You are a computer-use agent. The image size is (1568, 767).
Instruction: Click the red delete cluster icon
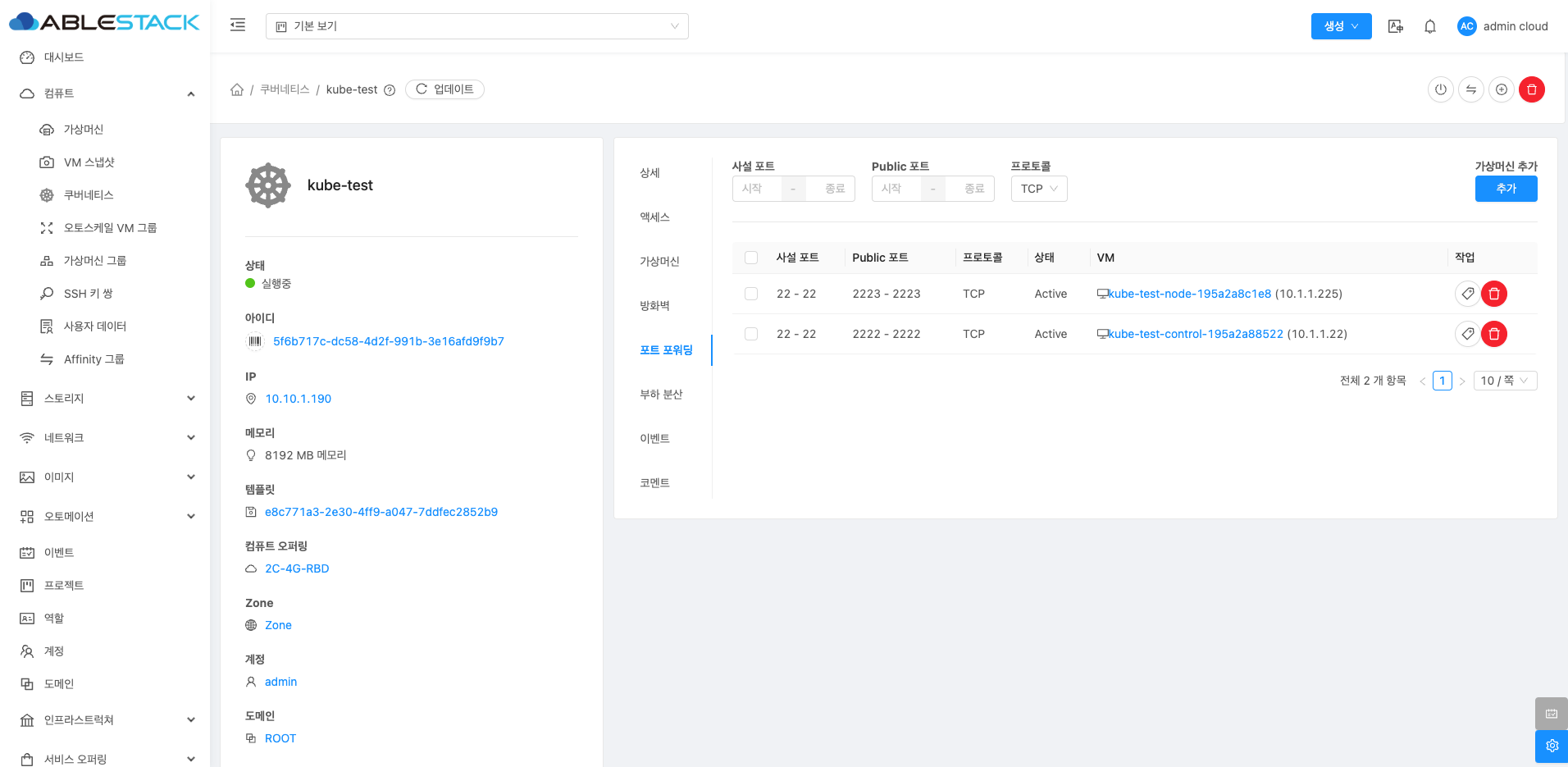tap(1531, 89)
